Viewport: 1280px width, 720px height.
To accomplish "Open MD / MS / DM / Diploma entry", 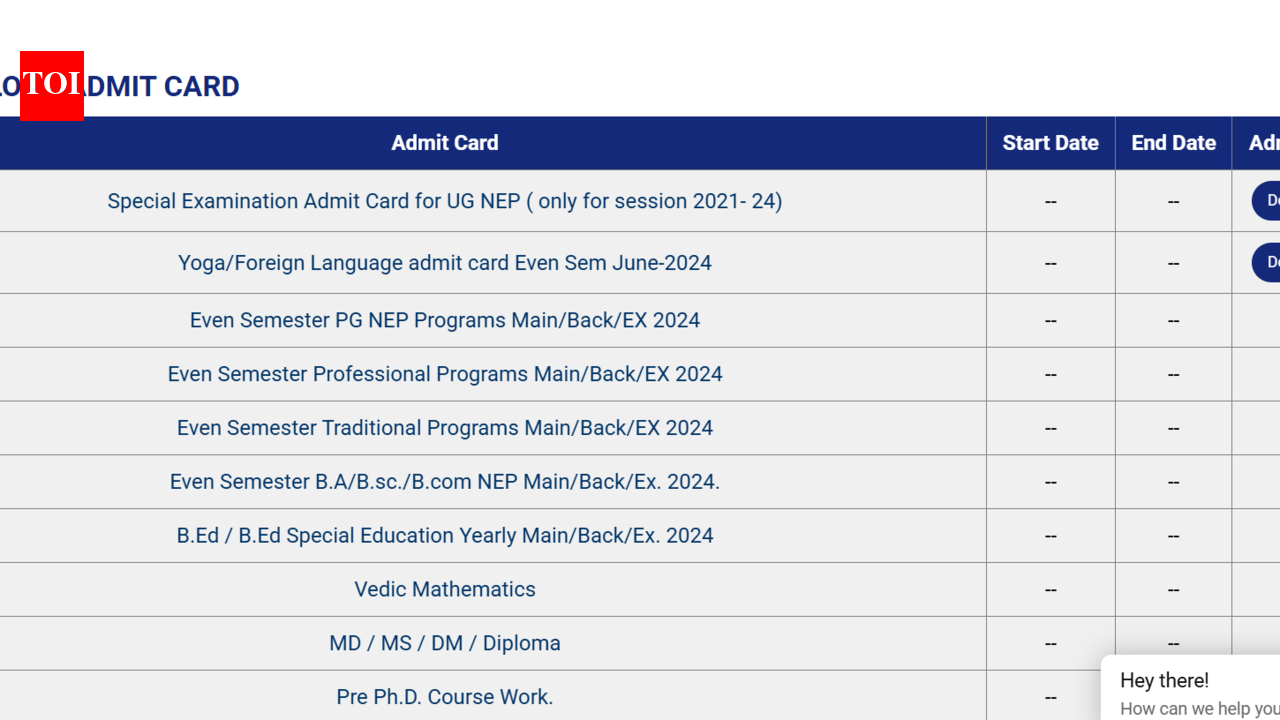I will coord(444,644).
